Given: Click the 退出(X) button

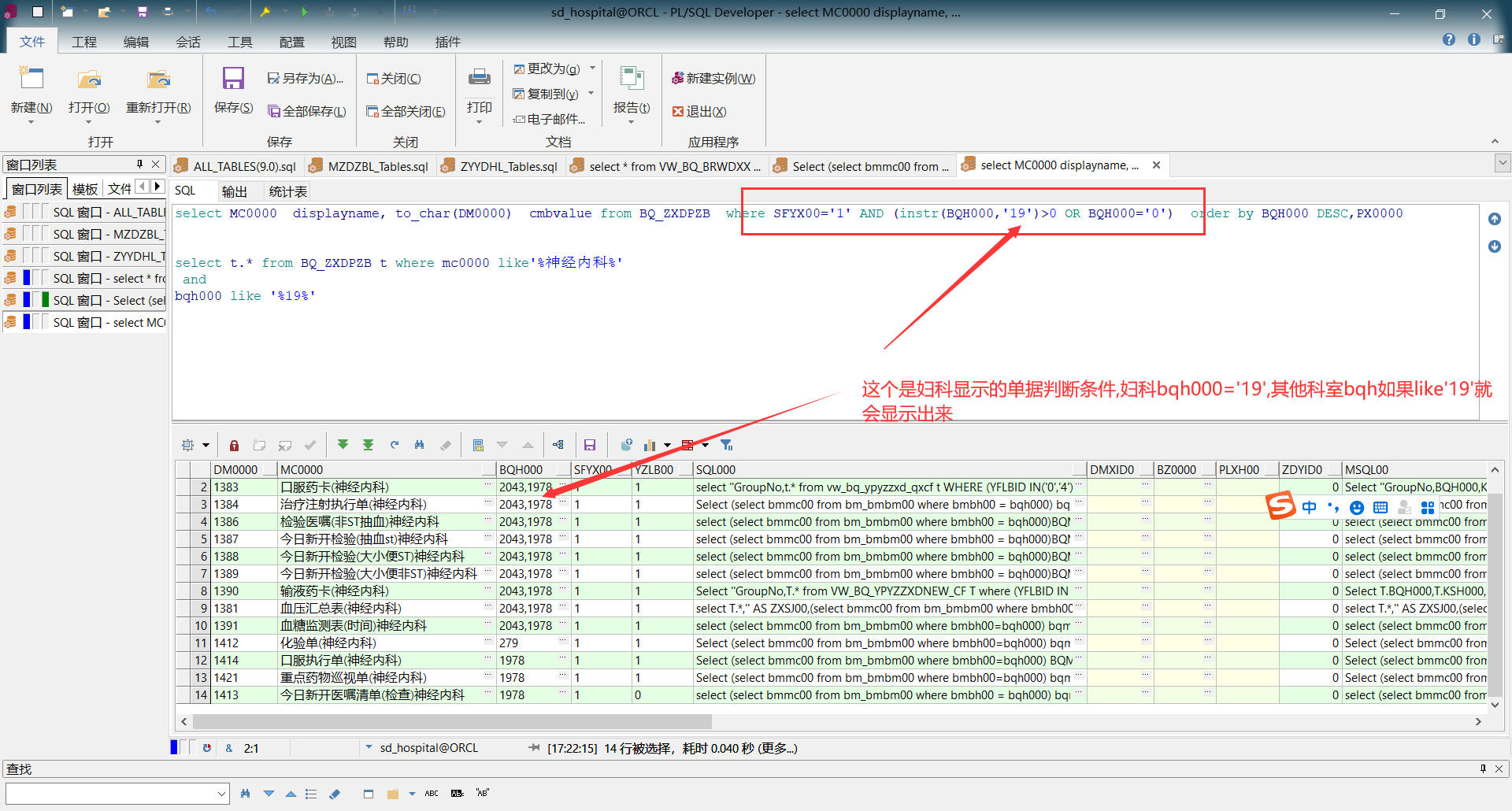Looking at the screenshot, I should [699, 111].
